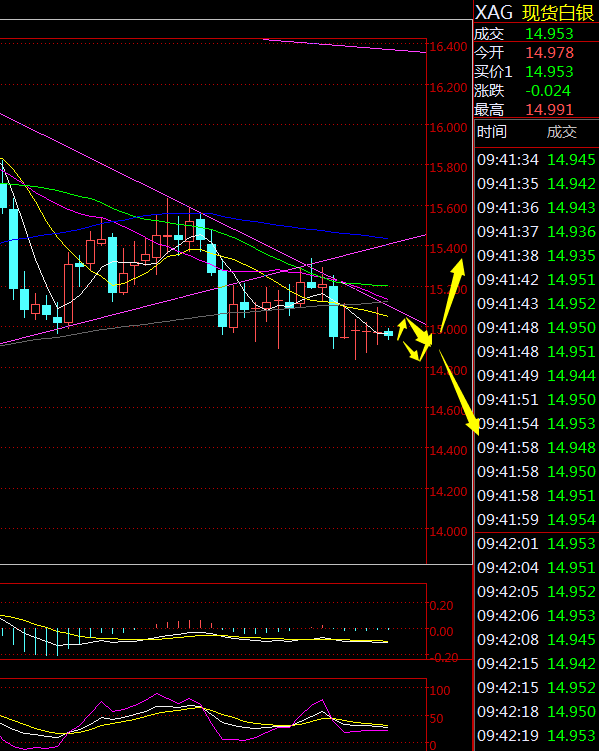
Task: Click the 16.400 price axis label
Action: [448, 46]
